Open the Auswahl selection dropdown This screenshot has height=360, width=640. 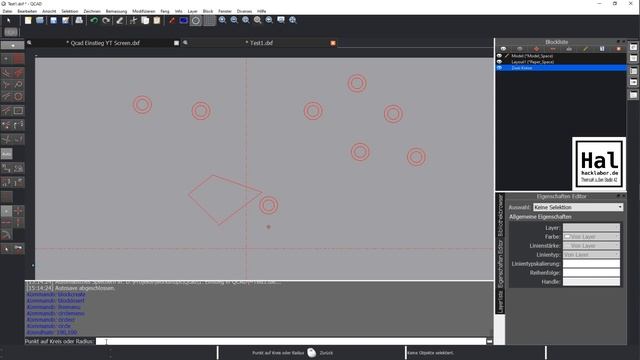click(578, 207)
